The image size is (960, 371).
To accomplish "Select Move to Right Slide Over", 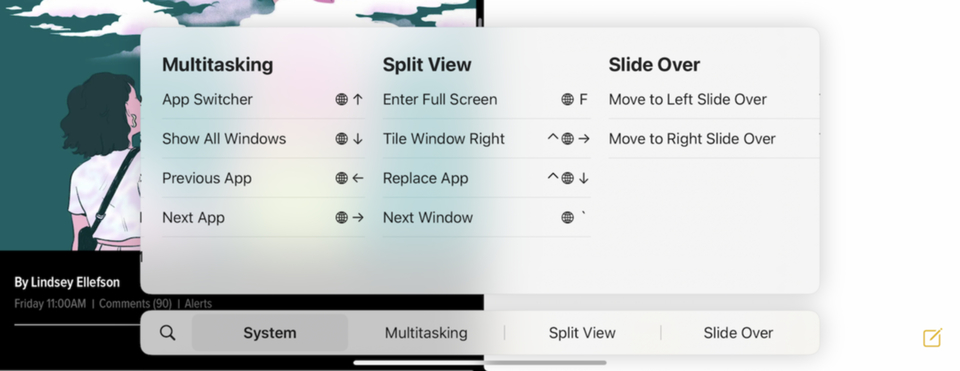I will click(x=714, y=139).
